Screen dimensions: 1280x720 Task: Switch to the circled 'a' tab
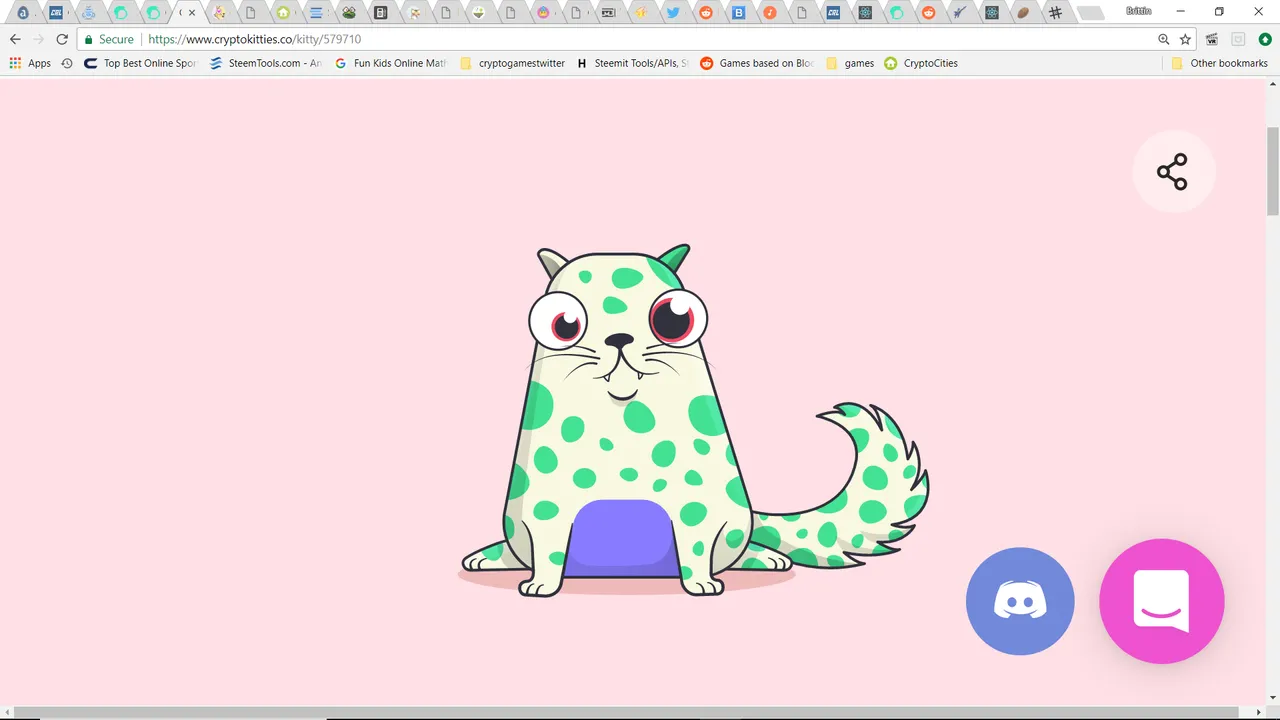pos(23,13)
